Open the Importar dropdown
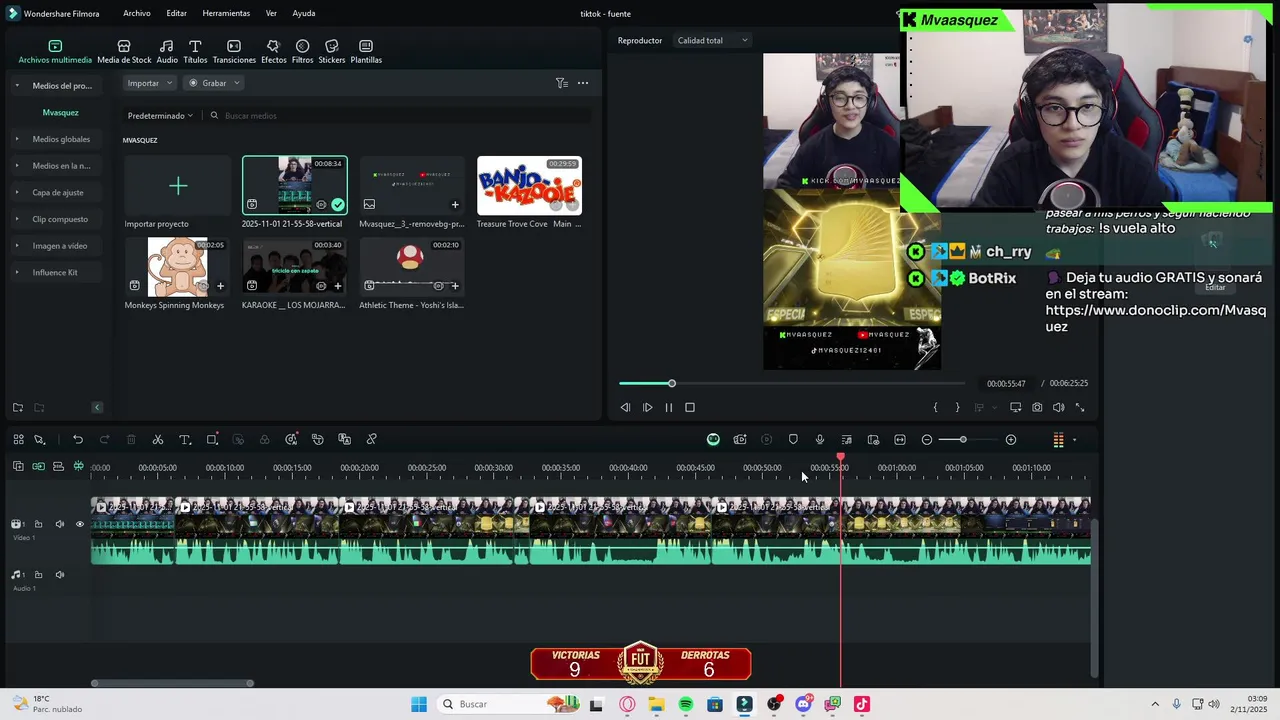Image resolution: width=1280 pixels, height=720 pixels. click(x=150, y=83)
